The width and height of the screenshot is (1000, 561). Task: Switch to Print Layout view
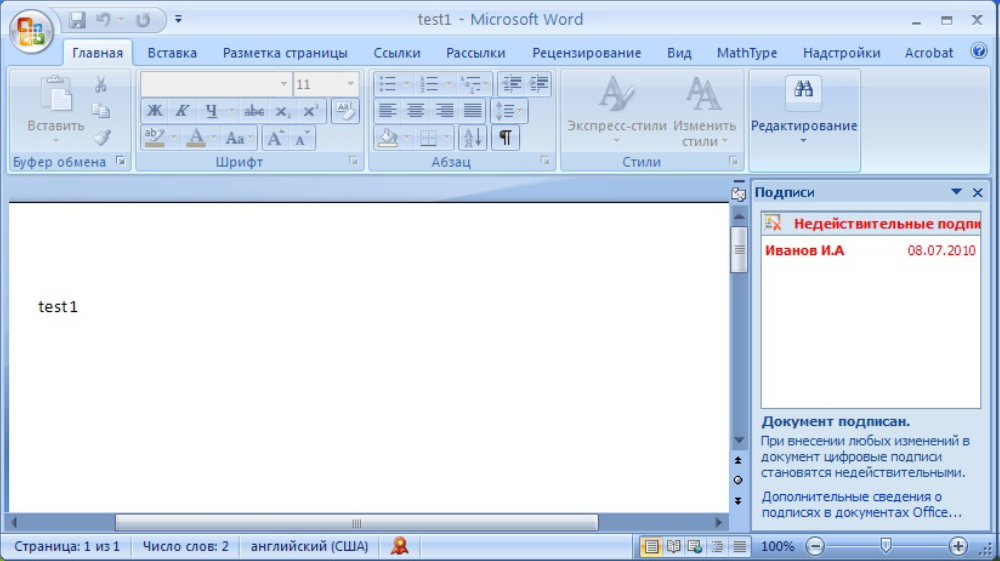[651, 546]
